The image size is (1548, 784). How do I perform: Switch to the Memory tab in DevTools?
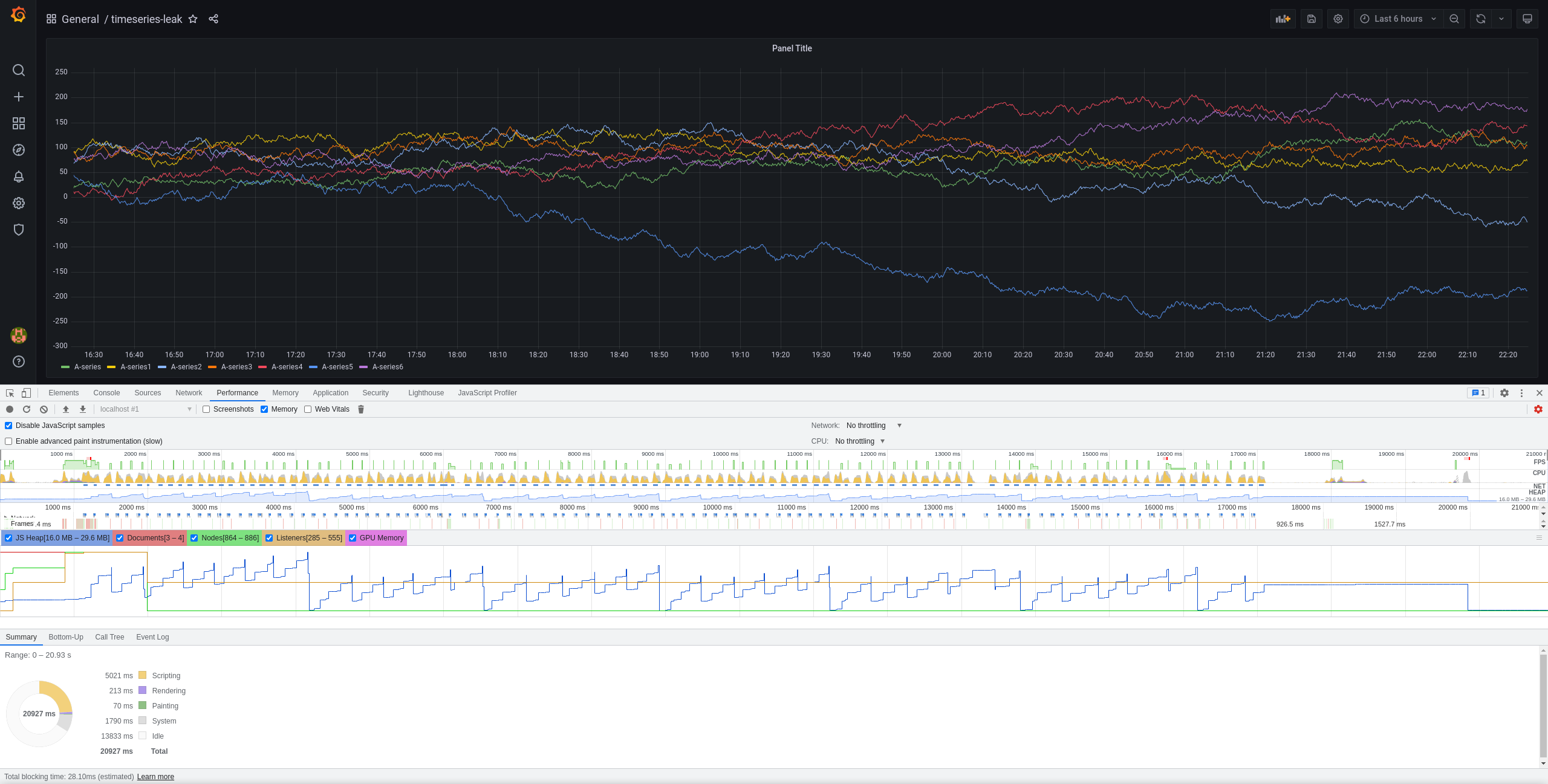(x=285, y=393)
